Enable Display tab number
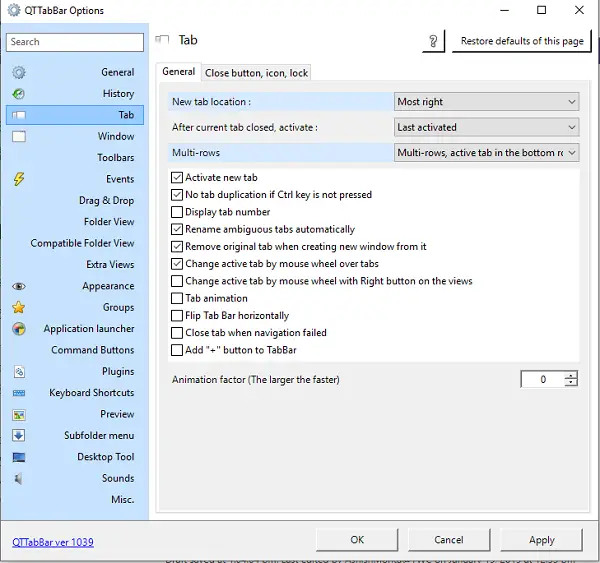Image resolution: width=600 pixels, height=563 pixels. [177, 212]
